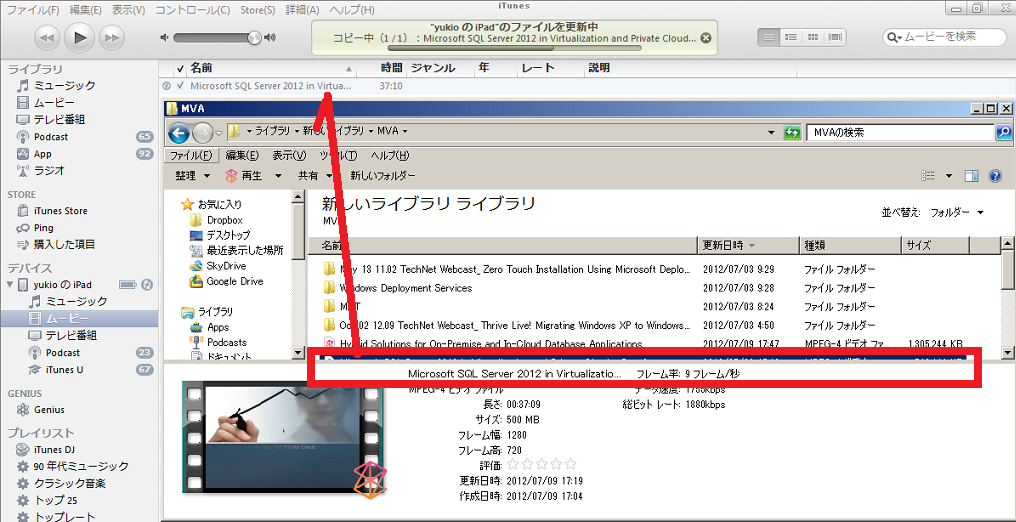The height and width of the screenshot is (522, 1016).
Task: Click the eject icon beside yukio の iPad
Action: (147, 285)
